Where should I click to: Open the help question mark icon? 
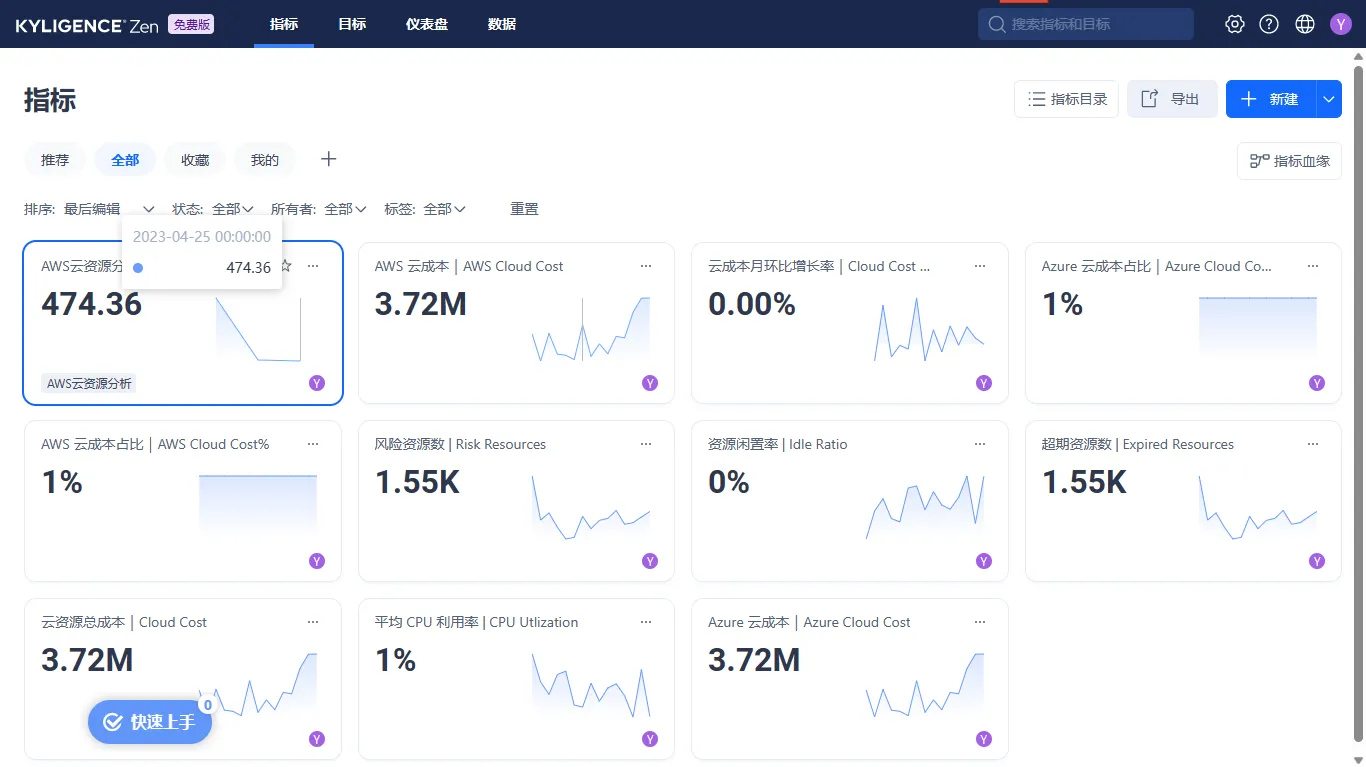pos(1269,24)
